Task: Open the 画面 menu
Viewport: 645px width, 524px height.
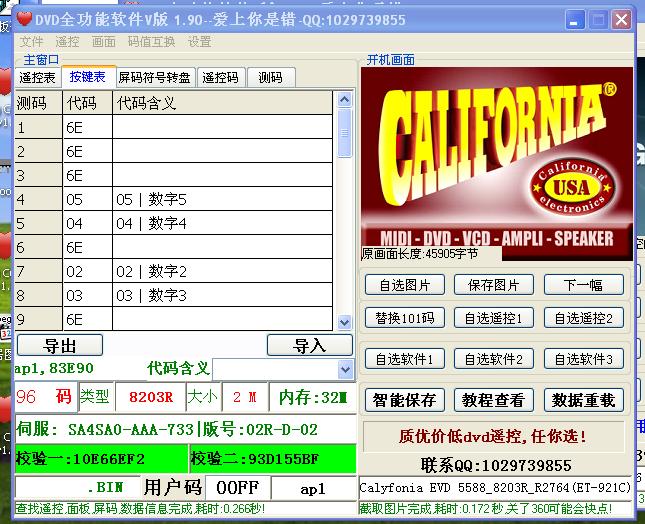Action: click(x=104, y=42)
